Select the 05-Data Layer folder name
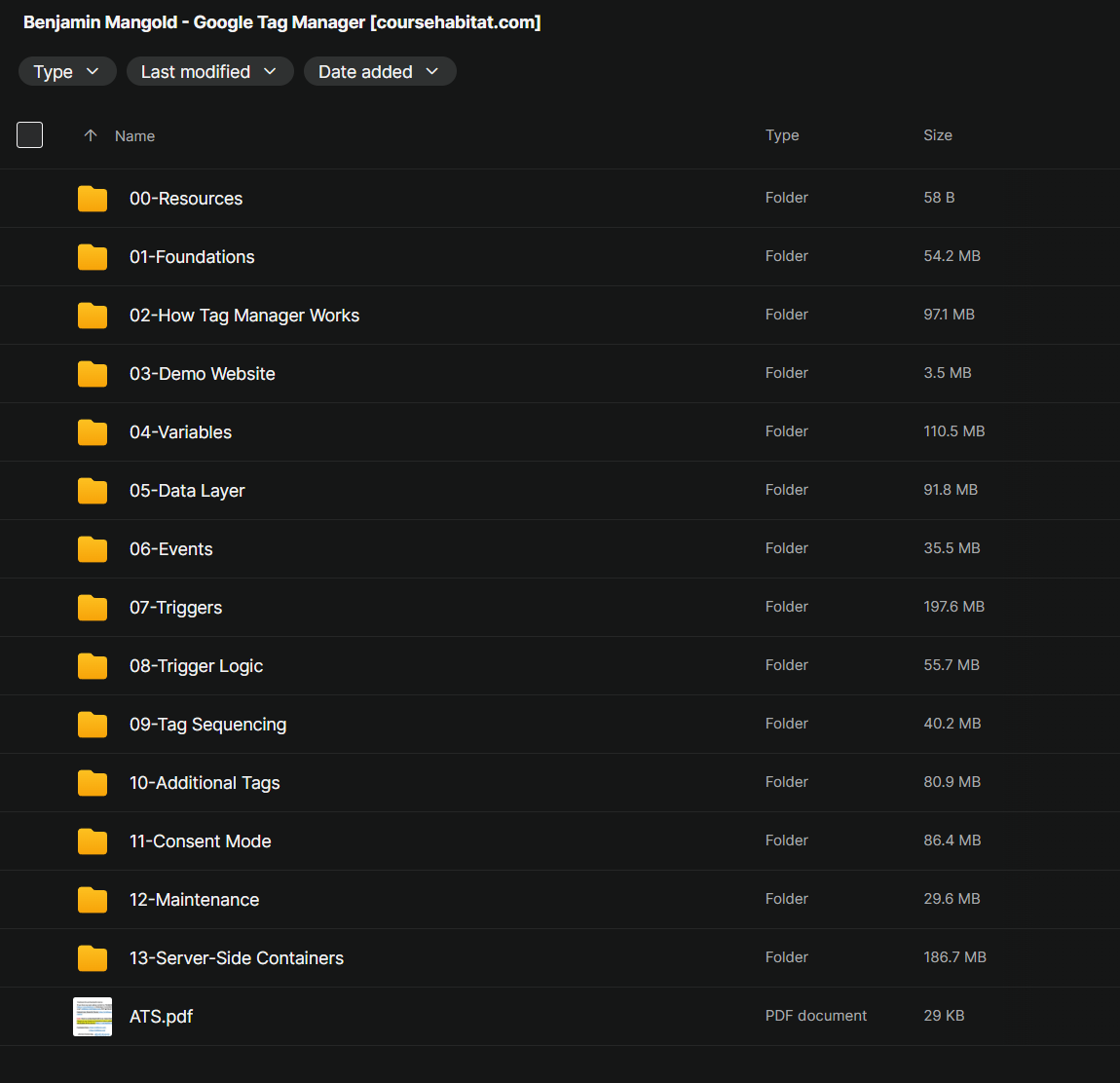1120x1083 pixels. coord(187,491)
